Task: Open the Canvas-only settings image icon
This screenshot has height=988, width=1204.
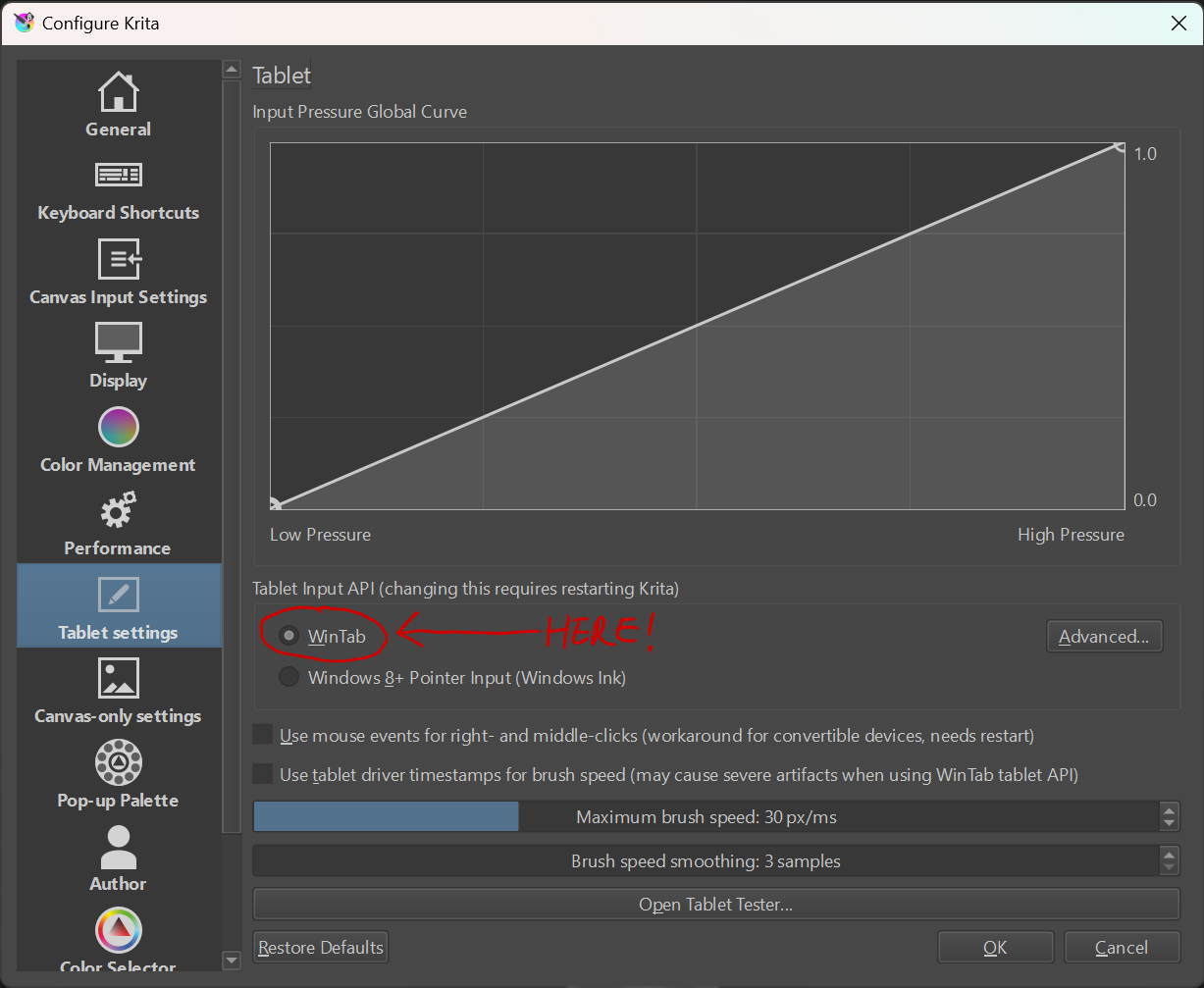Action: pyautogui.click(x=118, y=678)
